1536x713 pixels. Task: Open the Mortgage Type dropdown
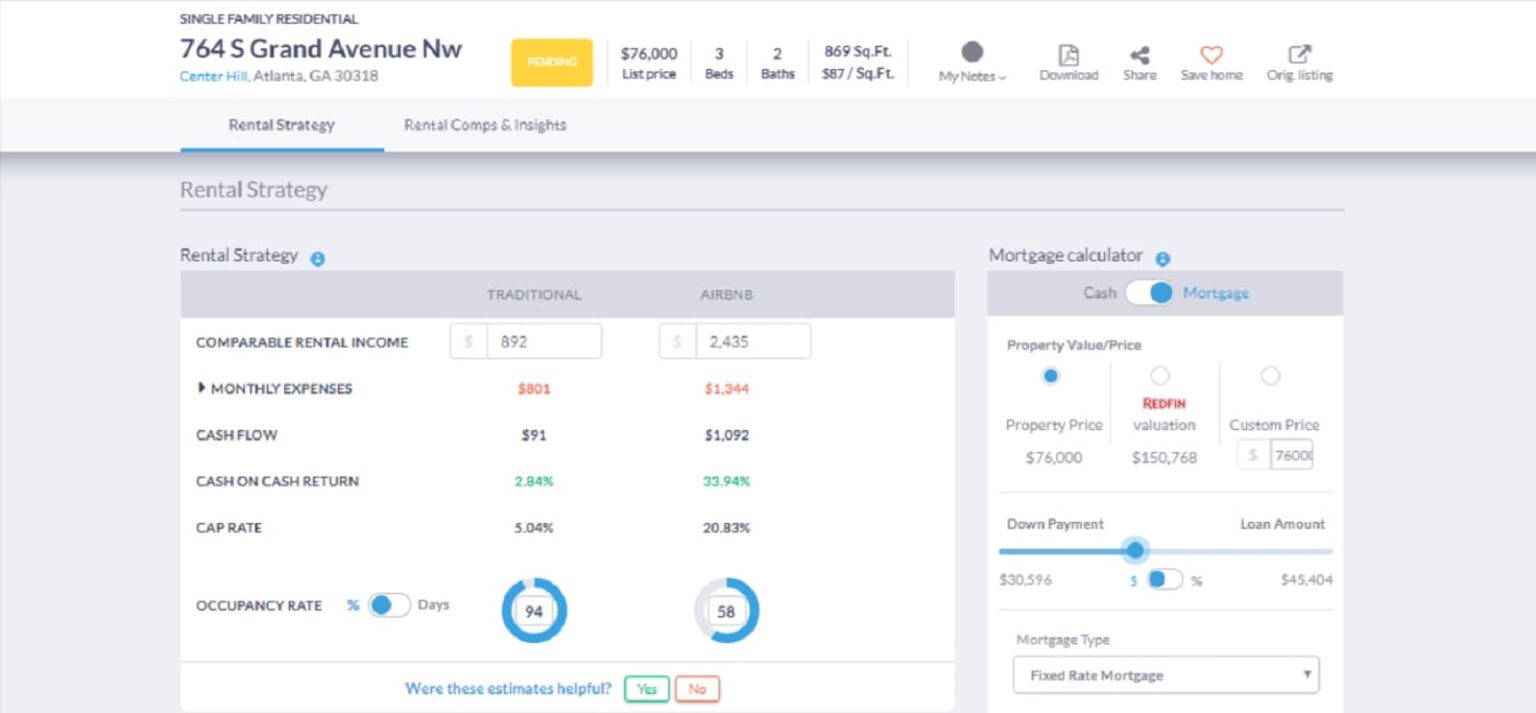[1164, 674]
